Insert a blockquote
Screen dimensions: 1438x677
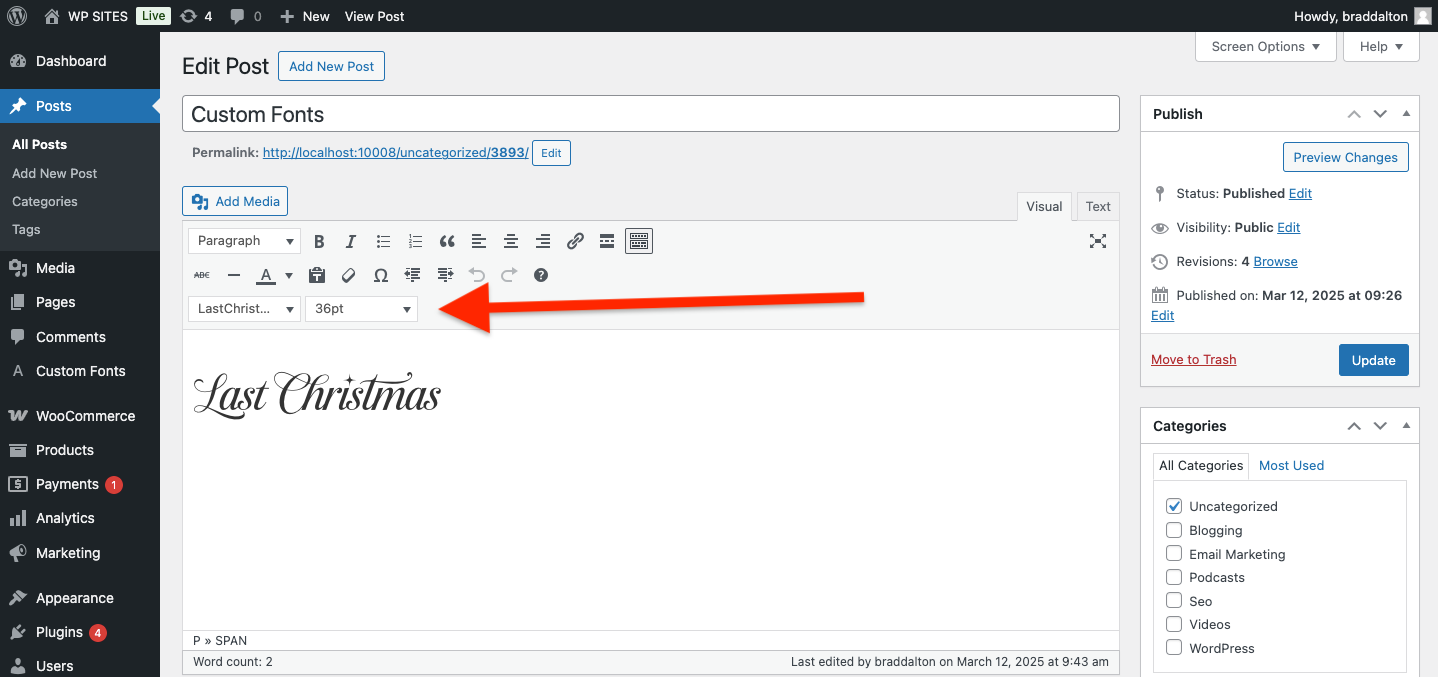click(x=447, y=241)
